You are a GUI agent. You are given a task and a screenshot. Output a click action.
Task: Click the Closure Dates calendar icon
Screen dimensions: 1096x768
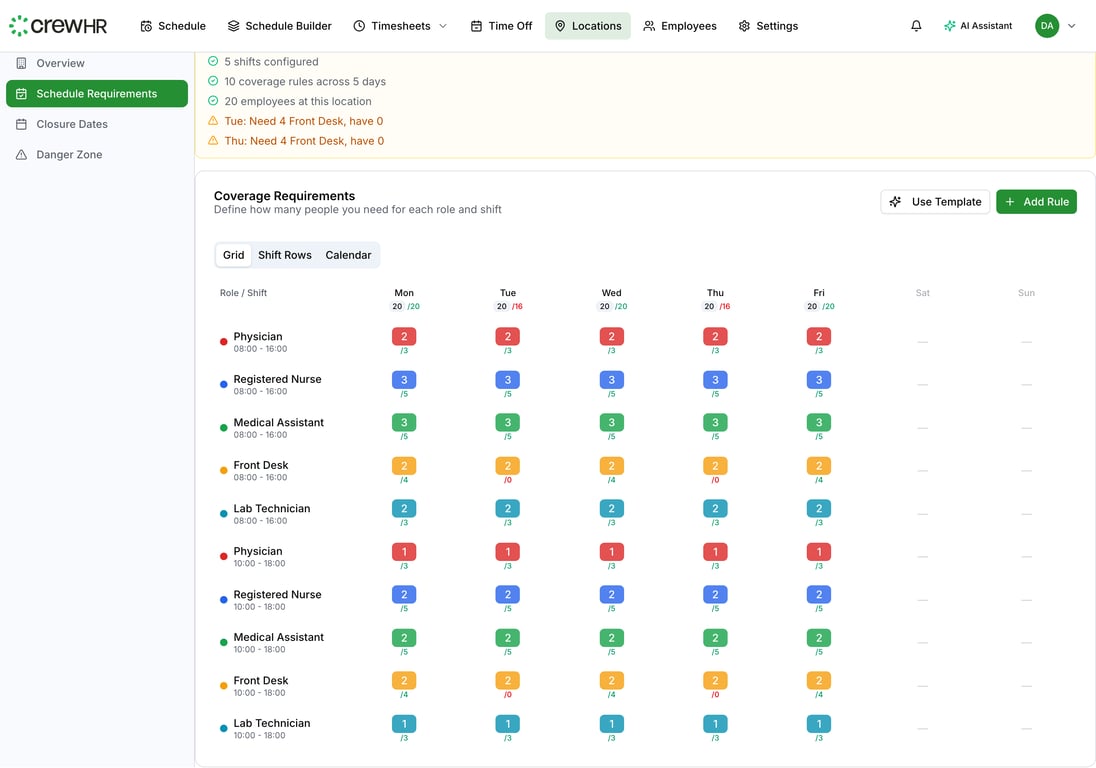click(x=21, y=124)
